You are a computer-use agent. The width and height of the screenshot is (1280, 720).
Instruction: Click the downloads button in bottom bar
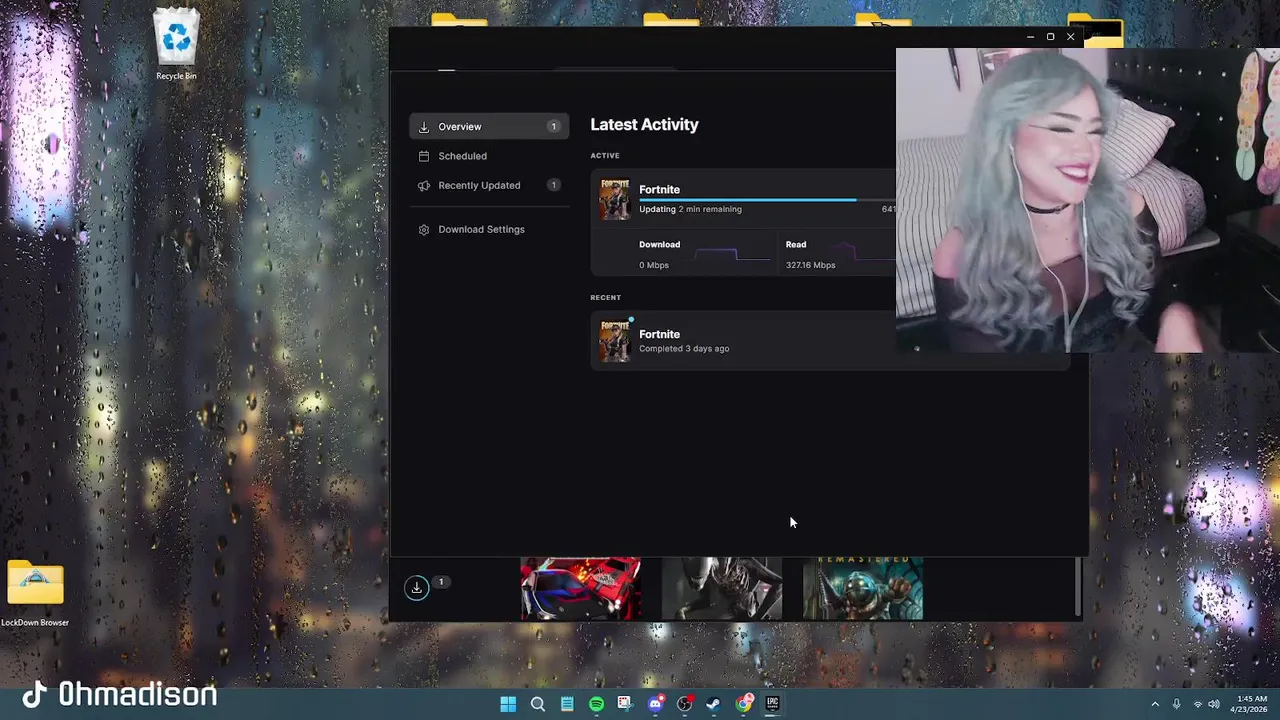coord(417,588)
